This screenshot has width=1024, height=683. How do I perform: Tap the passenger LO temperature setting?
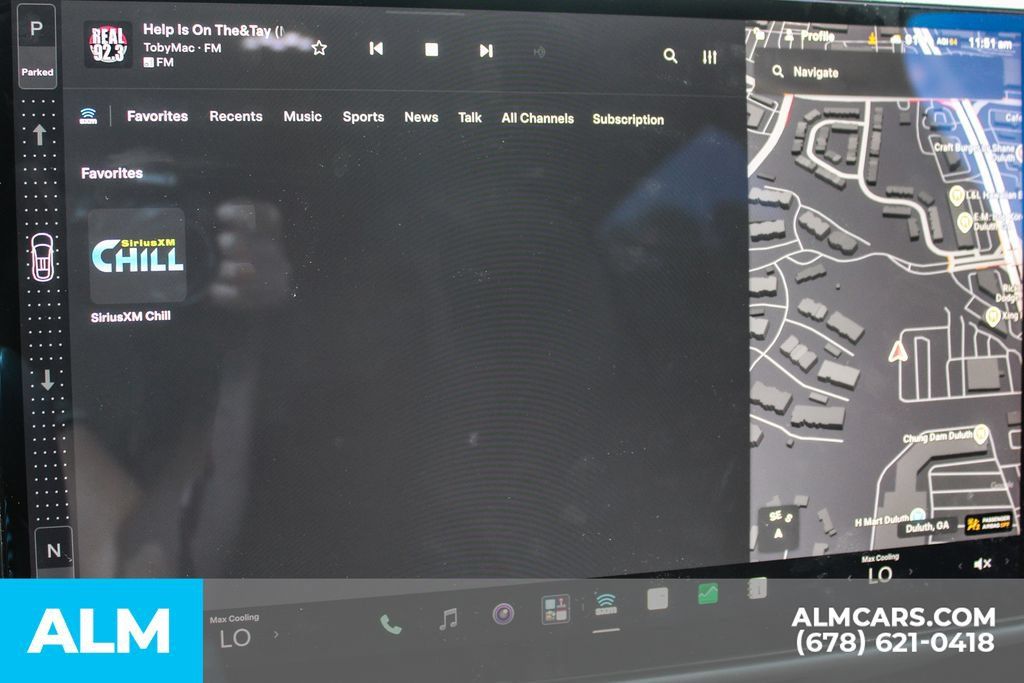pos(880,575)
